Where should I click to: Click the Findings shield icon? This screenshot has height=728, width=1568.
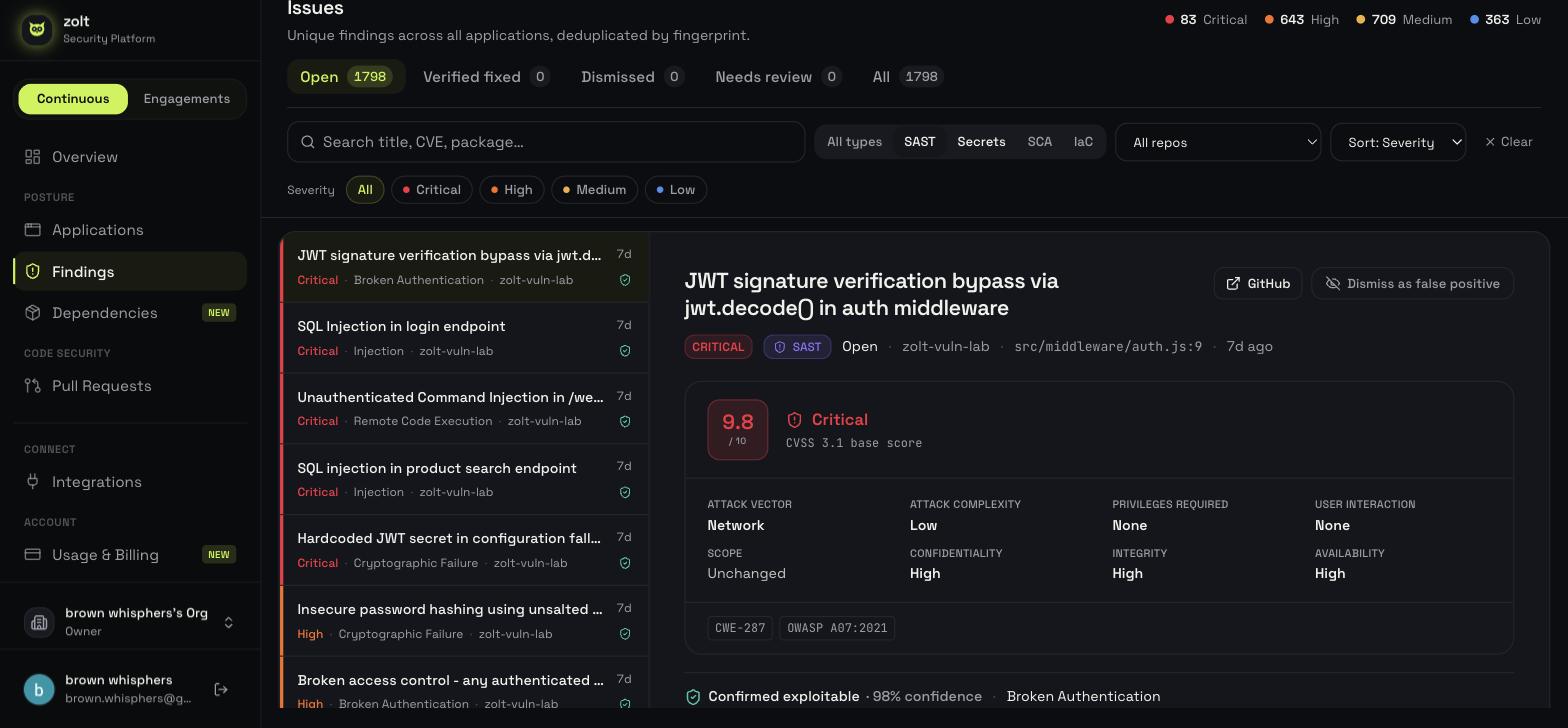pyautogui.click(x=33, y=272)
